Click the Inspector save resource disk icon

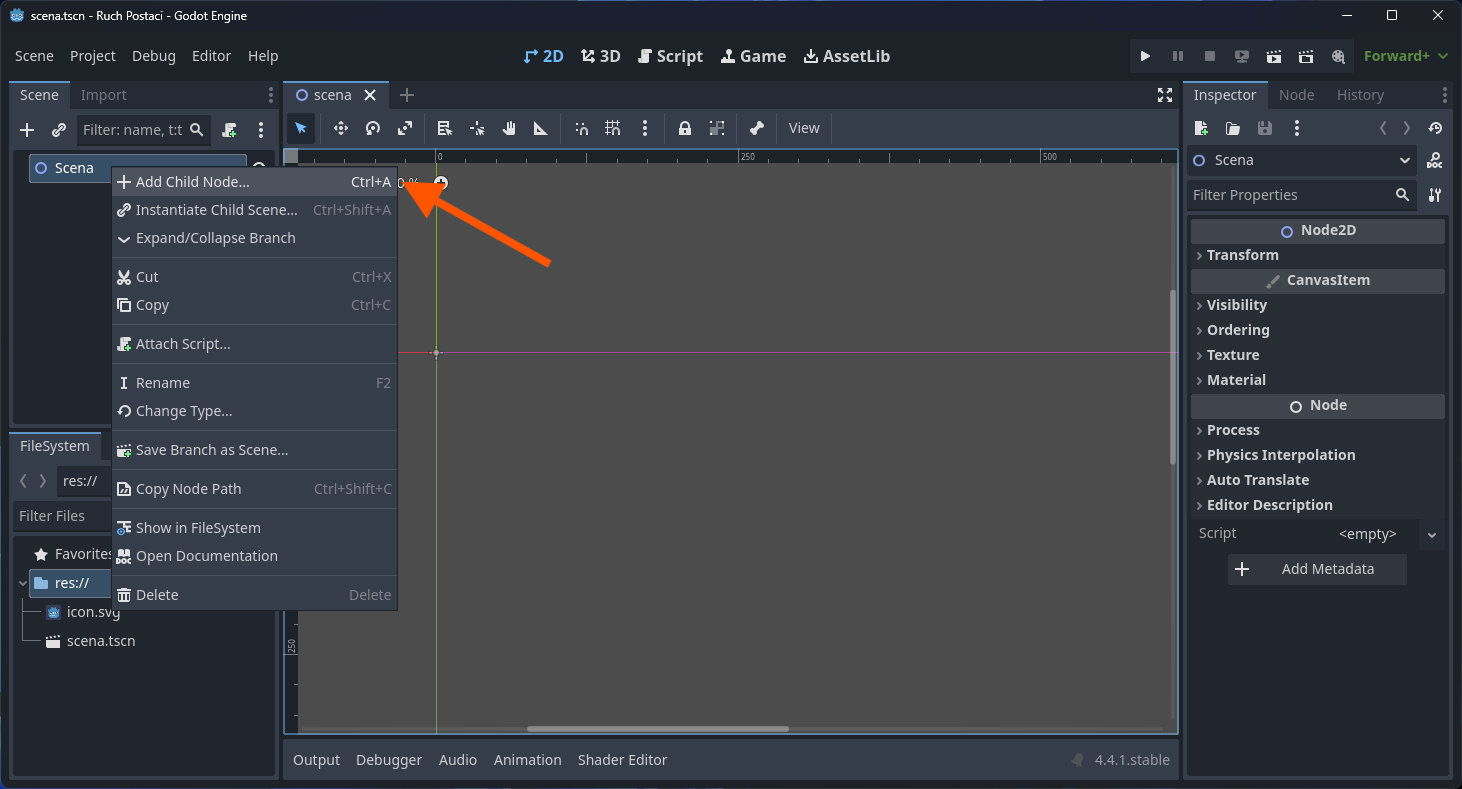pos(1265,128)
